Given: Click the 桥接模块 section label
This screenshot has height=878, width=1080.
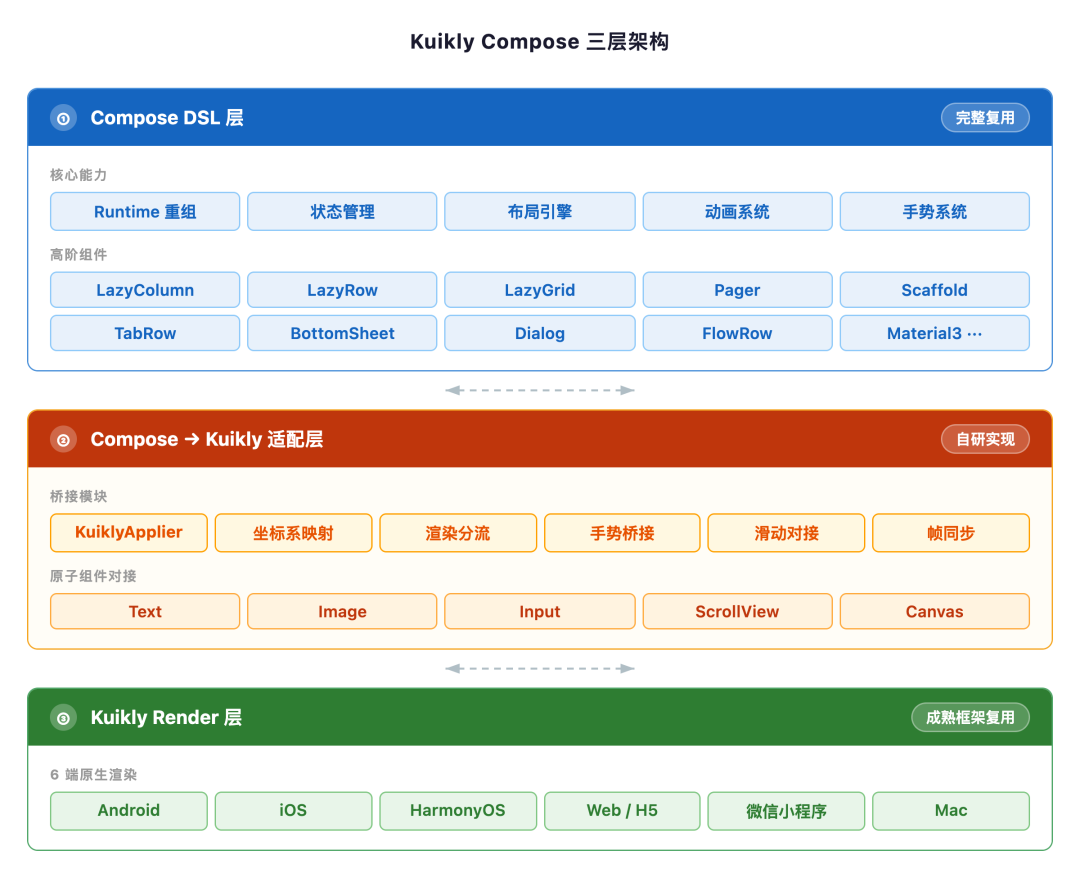Looking at the screenshot, I should pos(79,497).
